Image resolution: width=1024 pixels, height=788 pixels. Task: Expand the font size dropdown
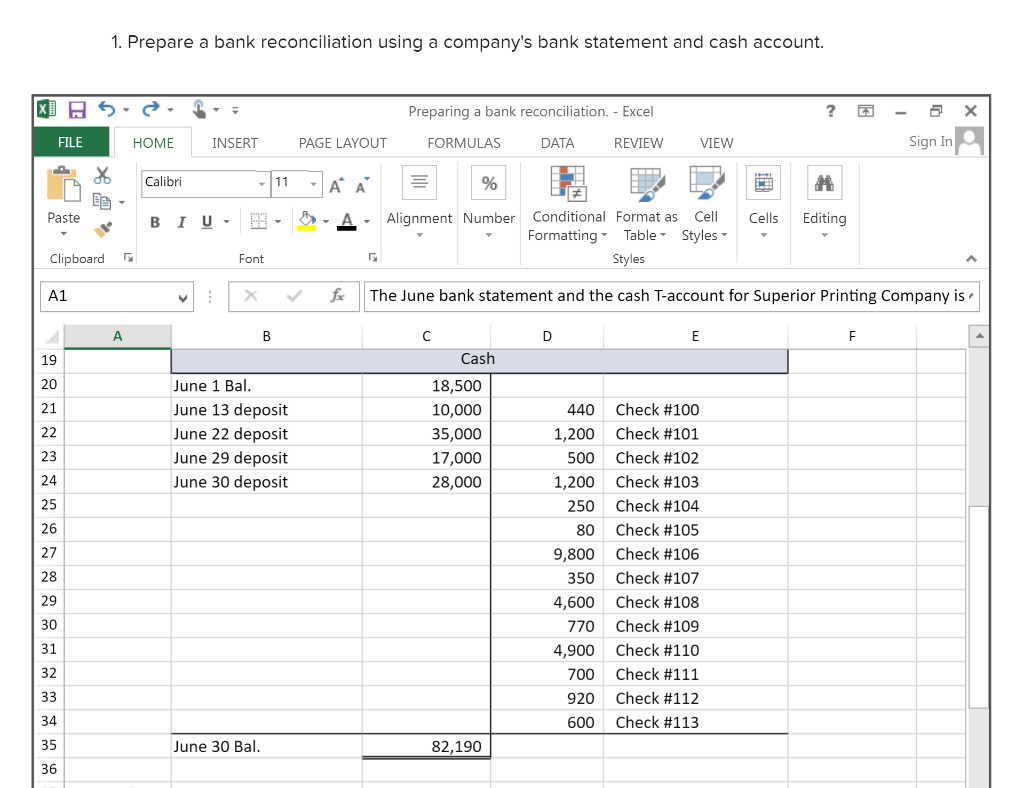coord(312,183)
